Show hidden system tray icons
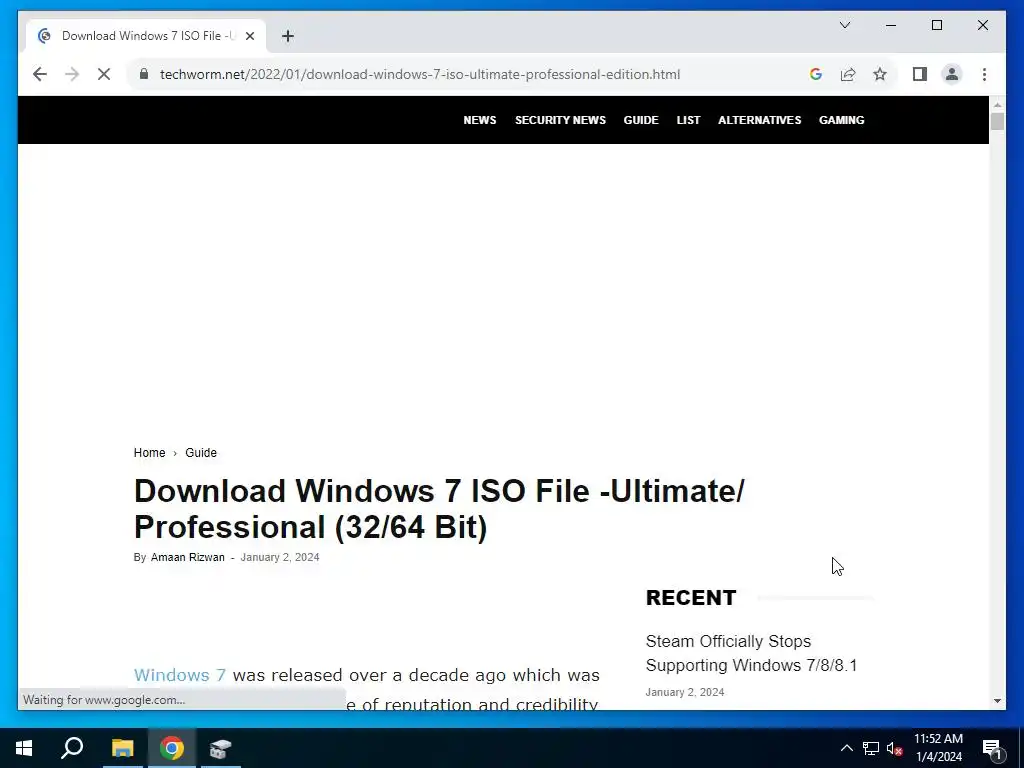 click(x=846, y=748)
